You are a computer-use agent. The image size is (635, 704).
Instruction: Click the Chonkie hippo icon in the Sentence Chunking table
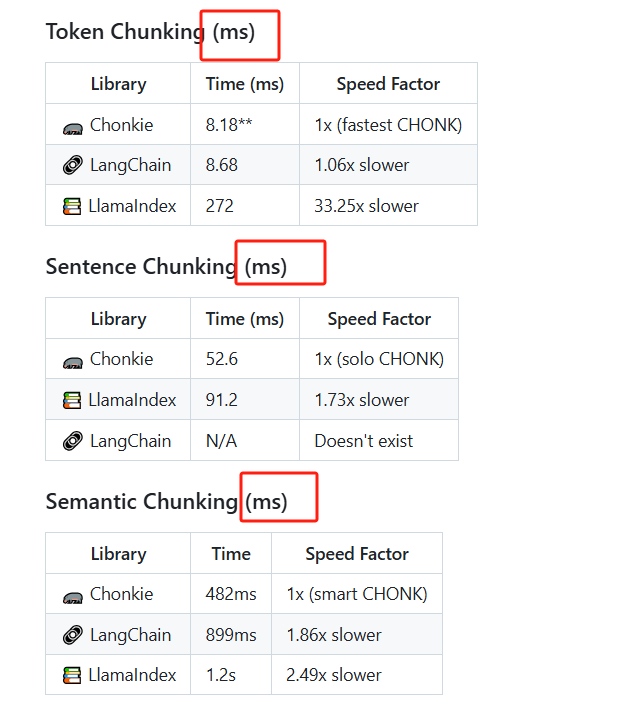coord(72,363)
